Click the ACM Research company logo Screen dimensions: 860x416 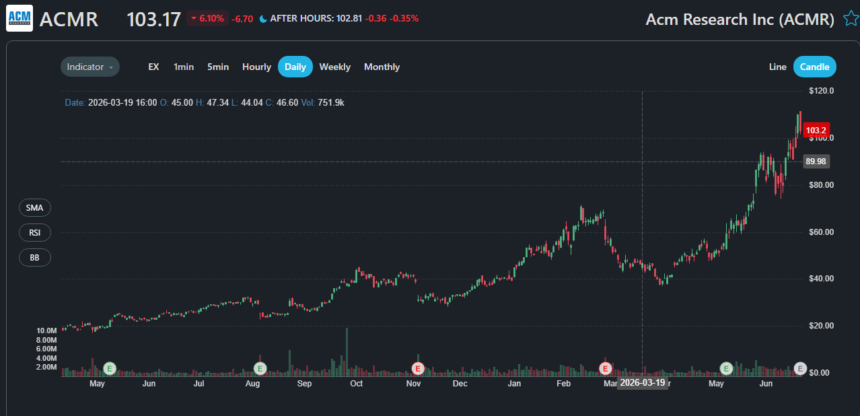[19, 18]
